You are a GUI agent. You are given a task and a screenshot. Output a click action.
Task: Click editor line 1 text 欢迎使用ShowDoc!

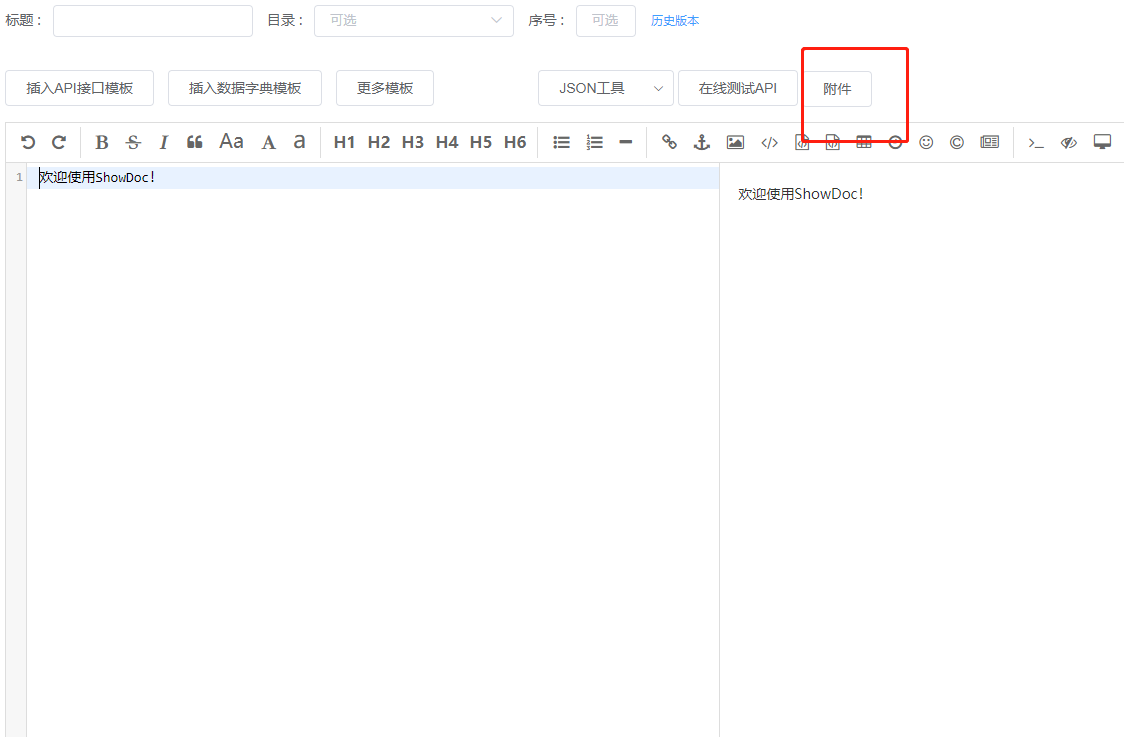pyautogui.click(x=97, y=177)
